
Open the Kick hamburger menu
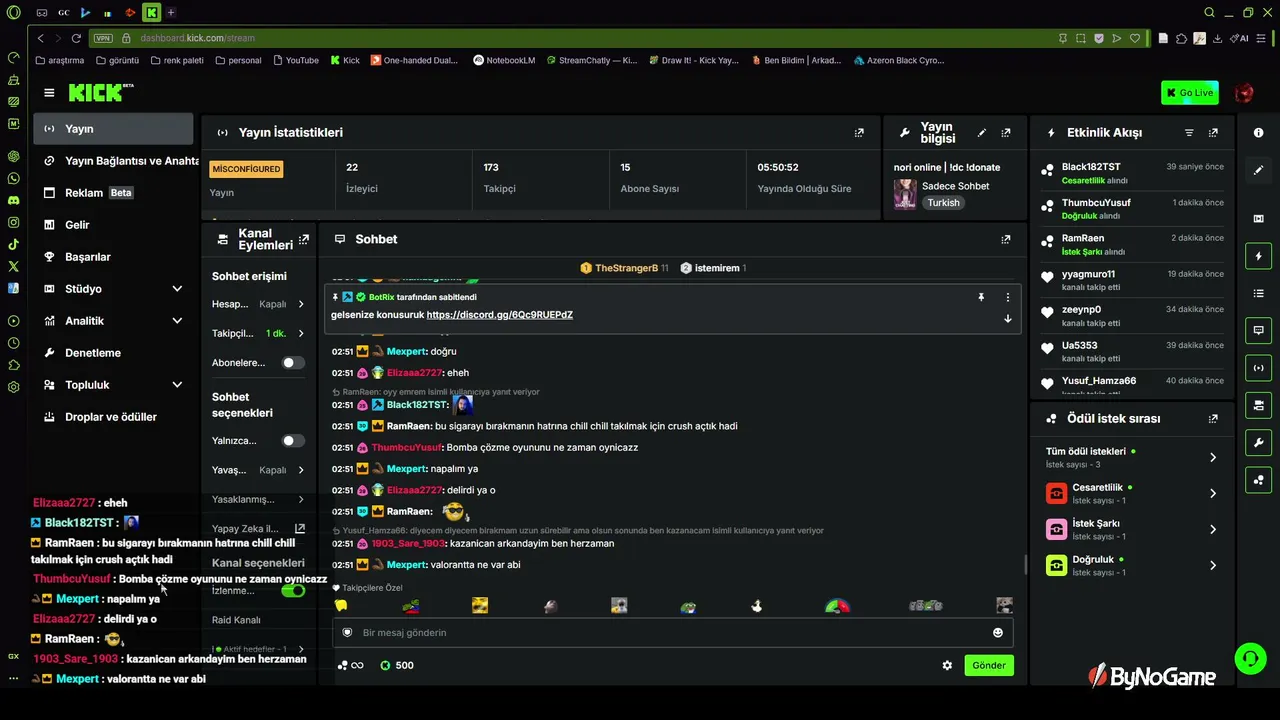click(x=49, y=93)
